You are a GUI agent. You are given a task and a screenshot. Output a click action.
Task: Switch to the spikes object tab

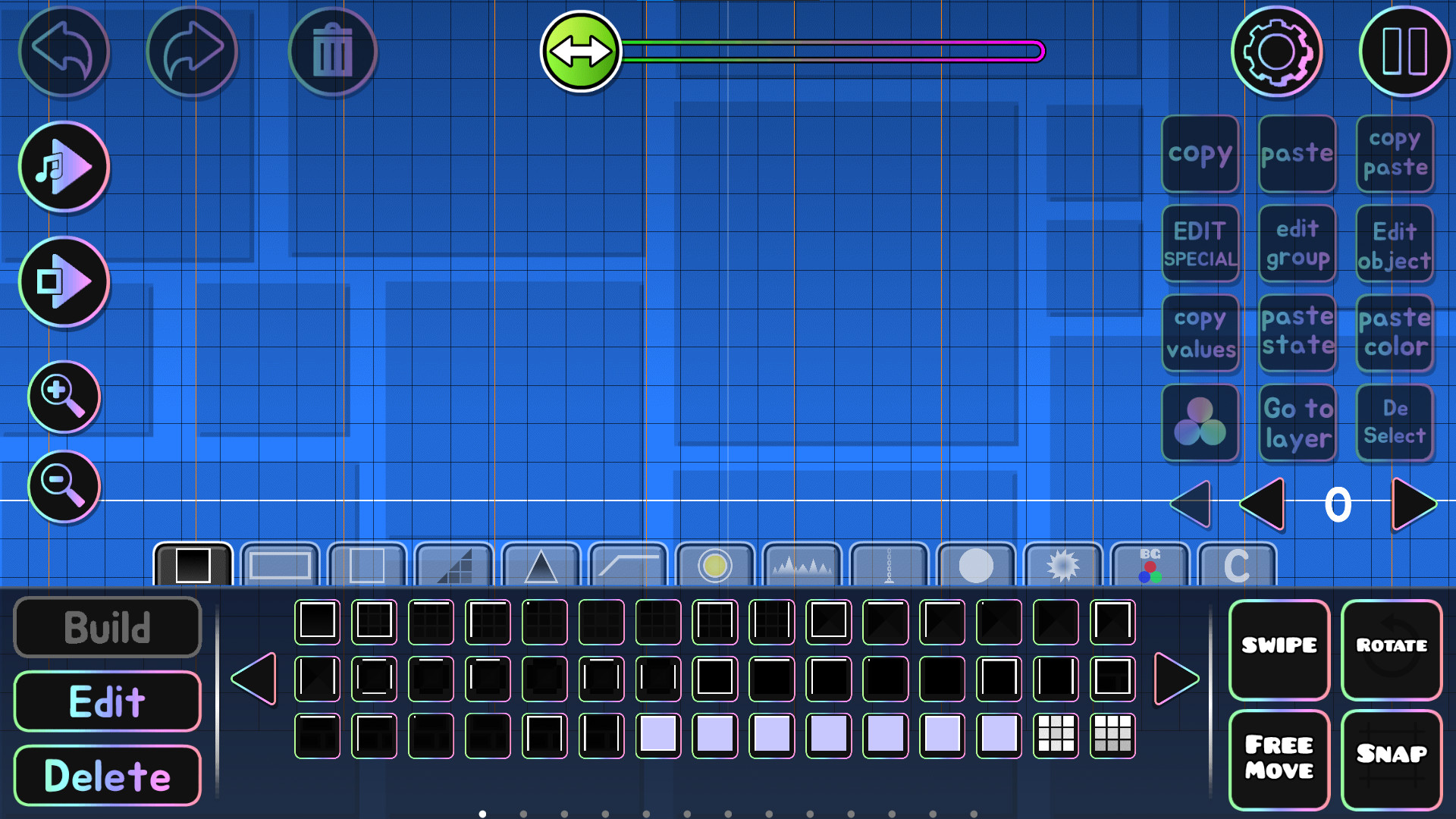[x=802, y=564]
